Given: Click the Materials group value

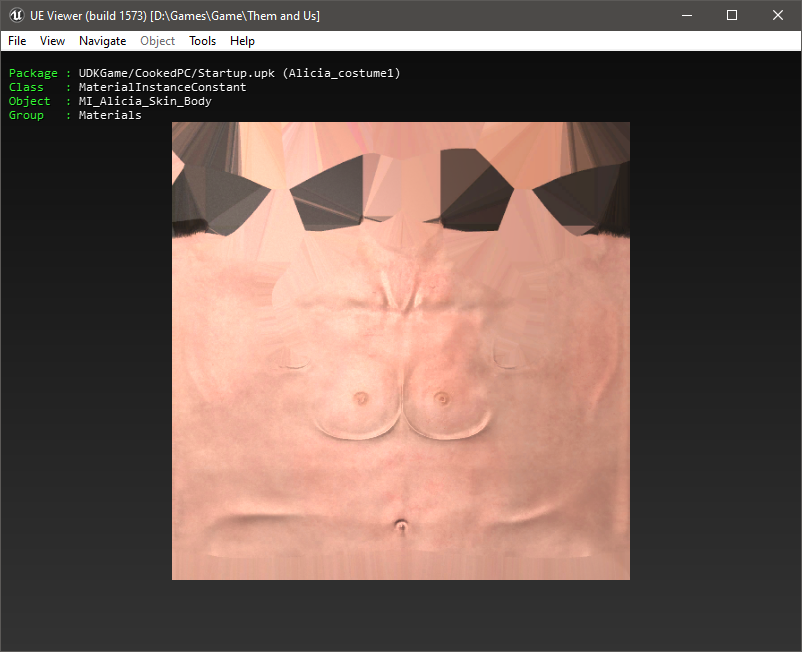Looking at the screenshot, I should pyautogui.click(x=109, y=115).
